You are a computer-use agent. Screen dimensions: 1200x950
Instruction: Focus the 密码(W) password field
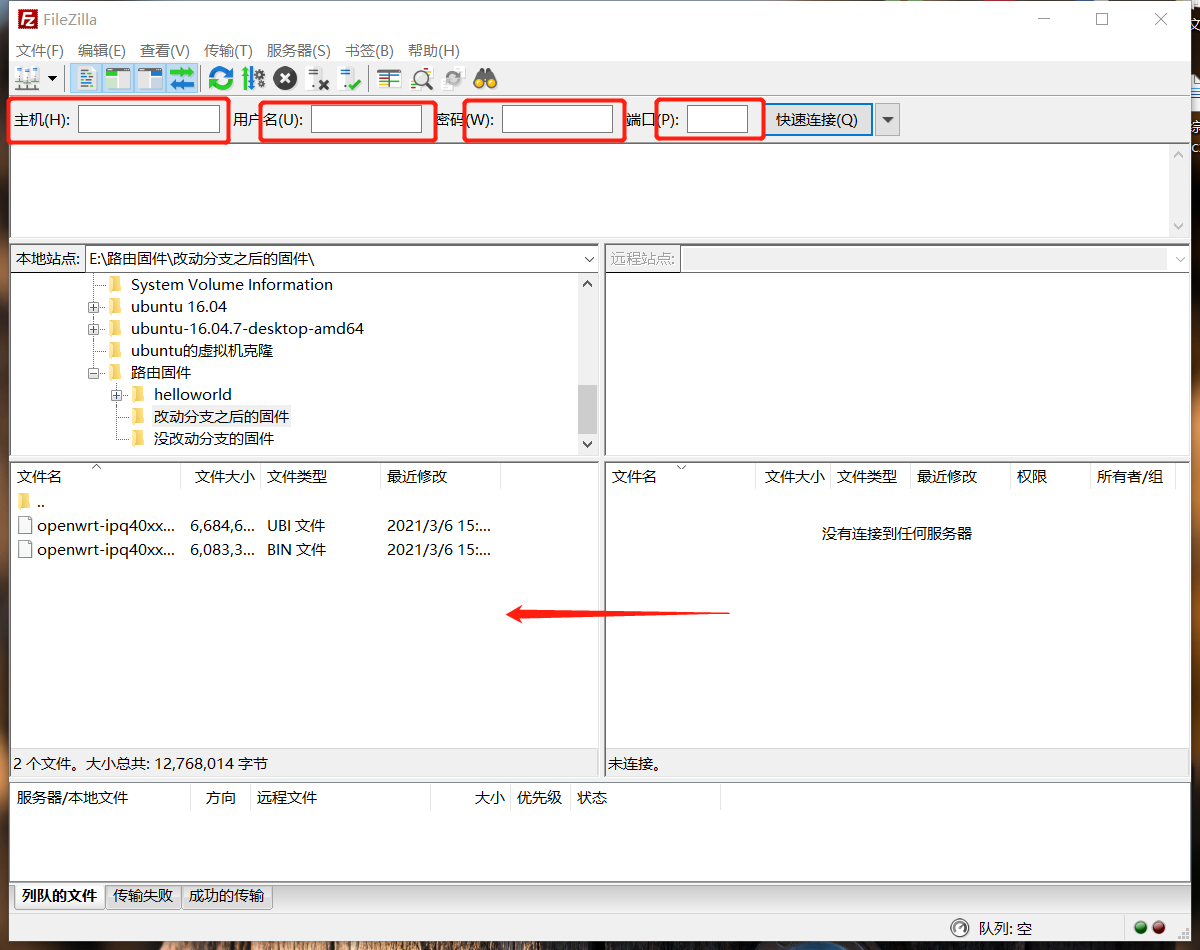coord(557,119)
